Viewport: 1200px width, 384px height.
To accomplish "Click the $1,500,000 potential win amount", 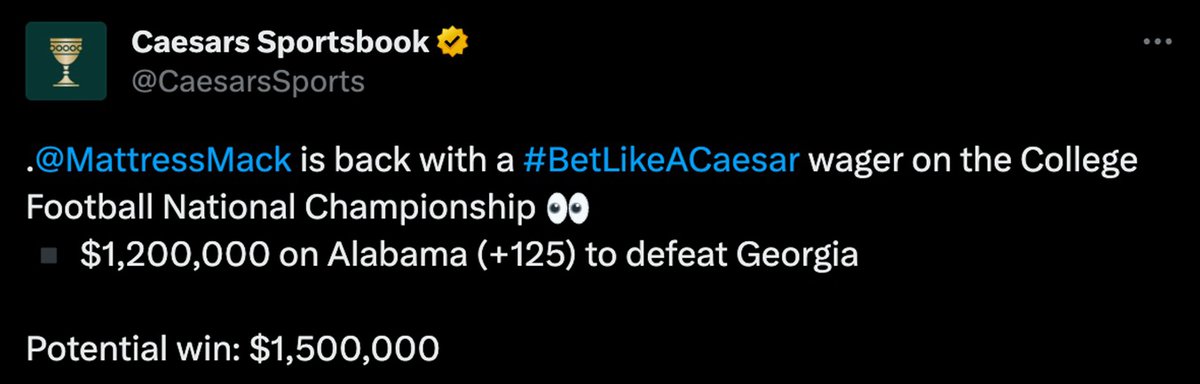I will 343,351.
